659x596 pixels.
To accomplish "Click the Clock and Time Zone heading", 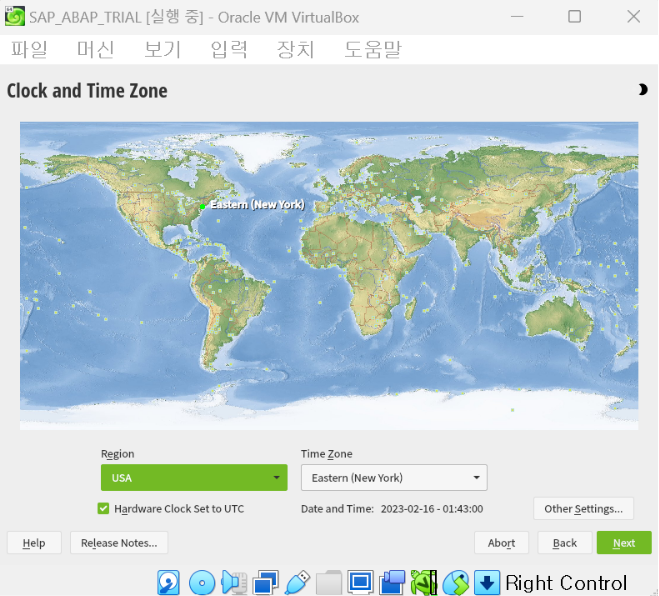I will point(87,91).
